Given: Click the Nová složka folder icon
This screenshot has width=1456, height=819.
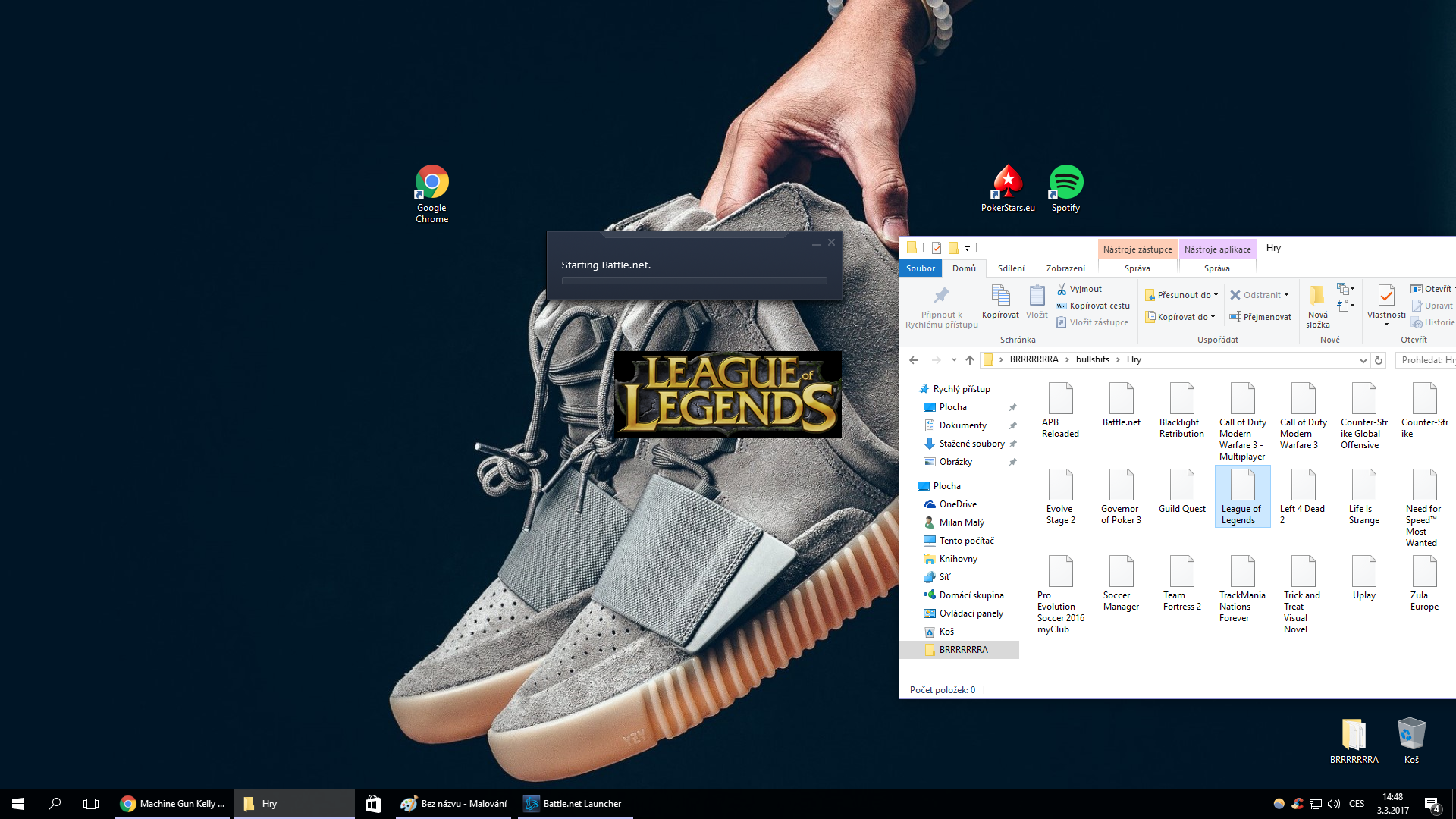Looking at the screenshot, I should pos(1317,296).
